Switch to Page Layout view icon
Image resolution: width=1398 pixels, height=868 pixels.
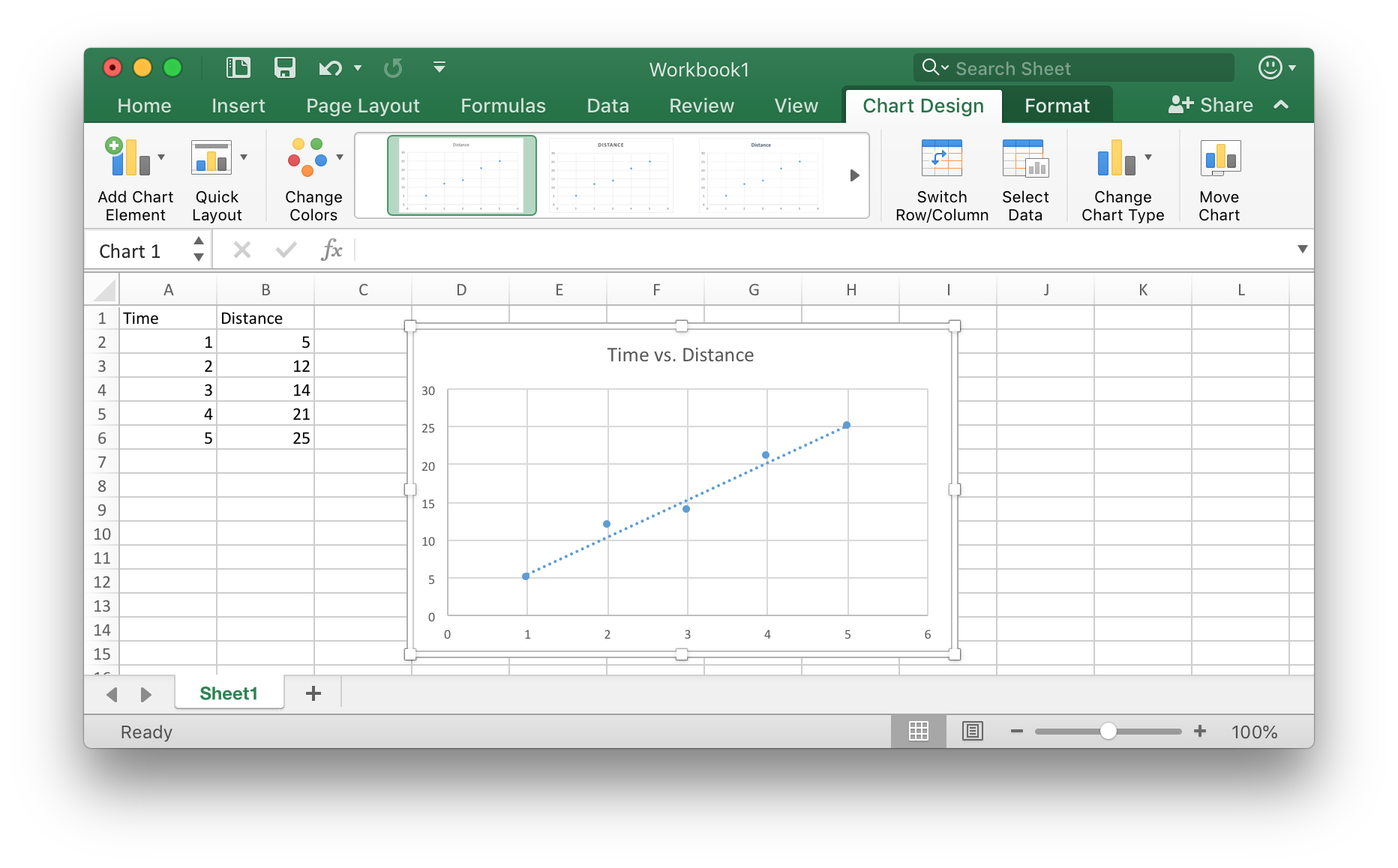(x=973, y=731)
